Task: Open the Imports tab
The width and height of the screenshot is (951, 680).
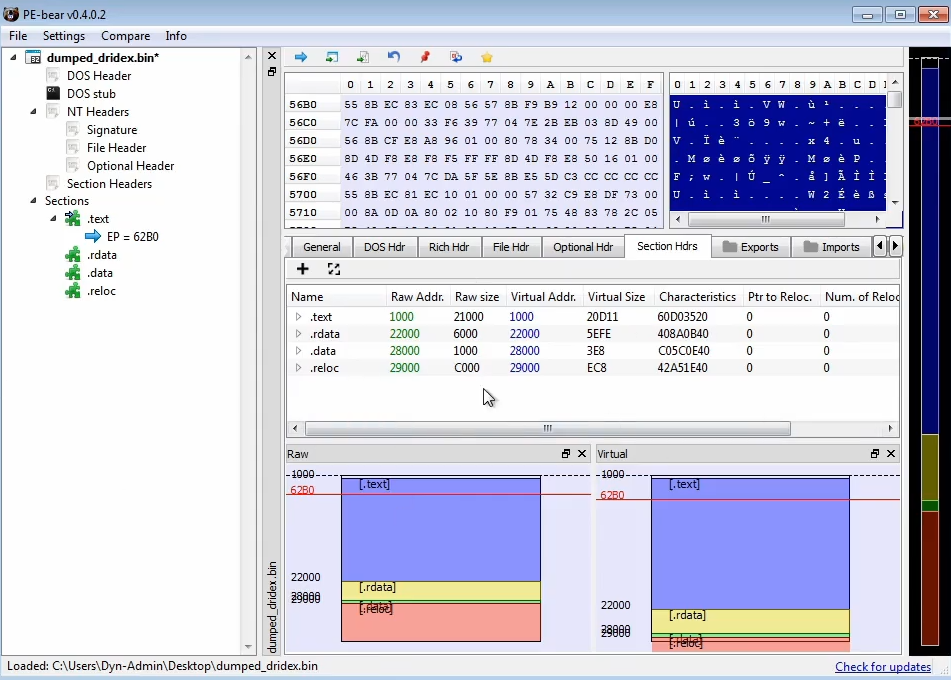Action: pos(830,247)
